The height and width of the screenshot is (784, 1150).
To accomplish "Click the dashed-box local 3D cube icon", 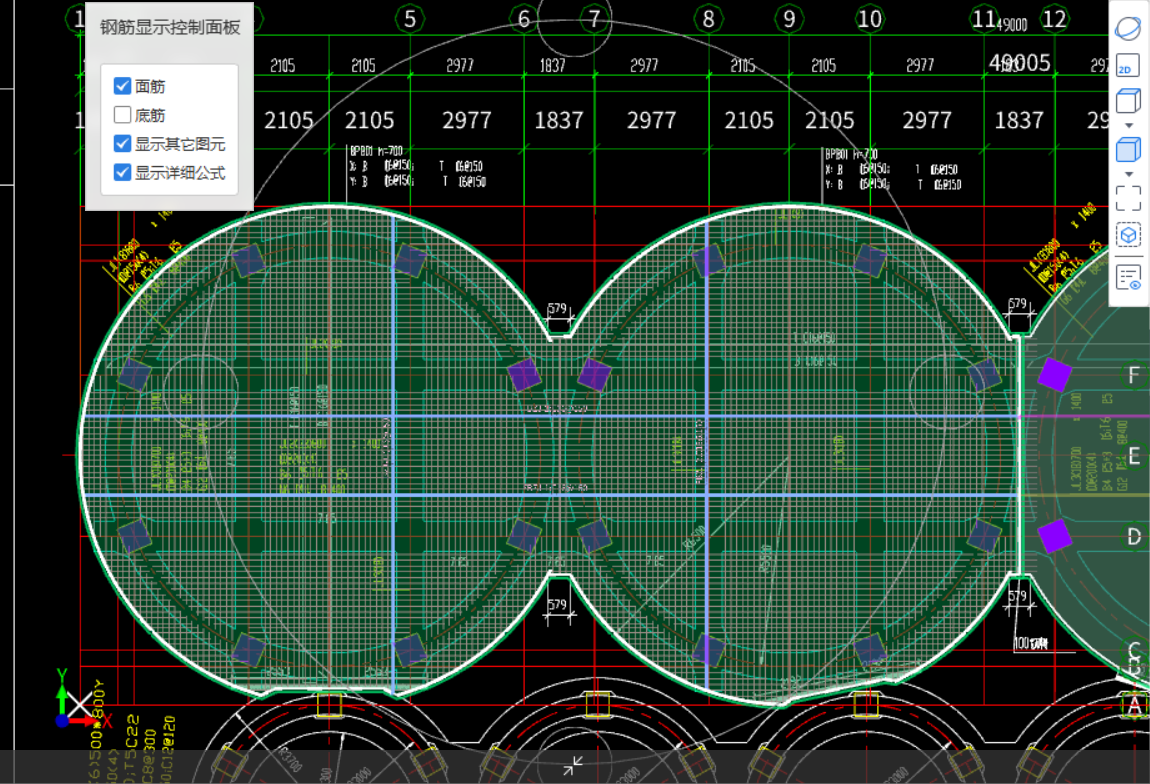I will tap(1128, 235).
